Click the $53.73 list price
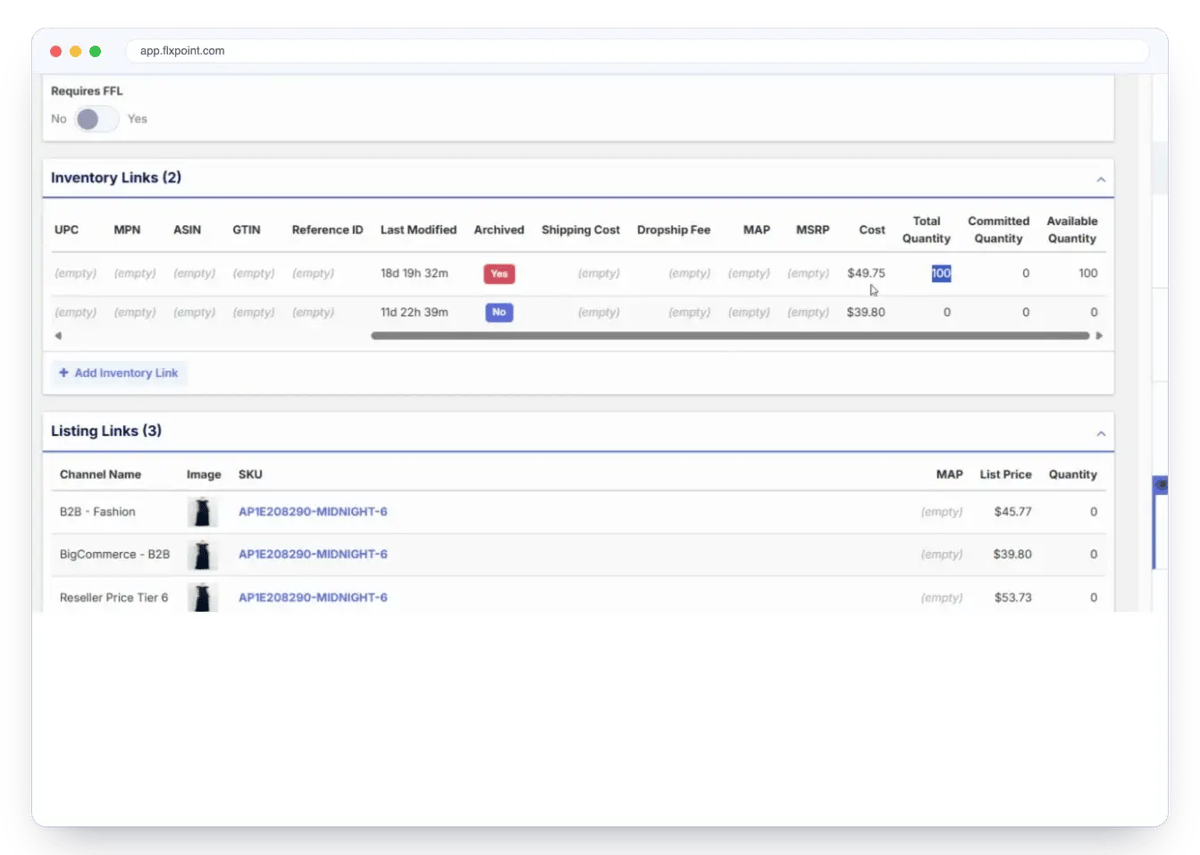Viewport: 1200px width, 855px height. (x=1013, y=597)
